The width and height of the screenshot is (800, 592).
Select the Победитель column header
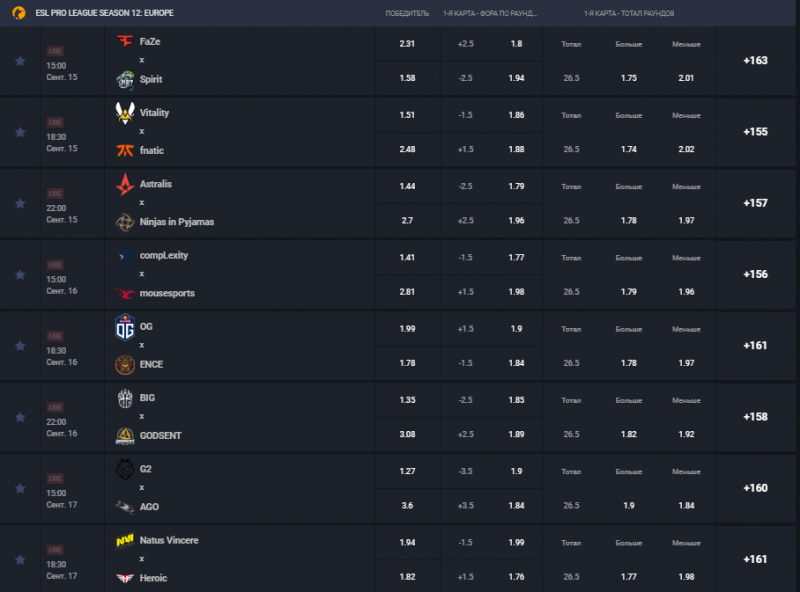(x=407, y=13)
